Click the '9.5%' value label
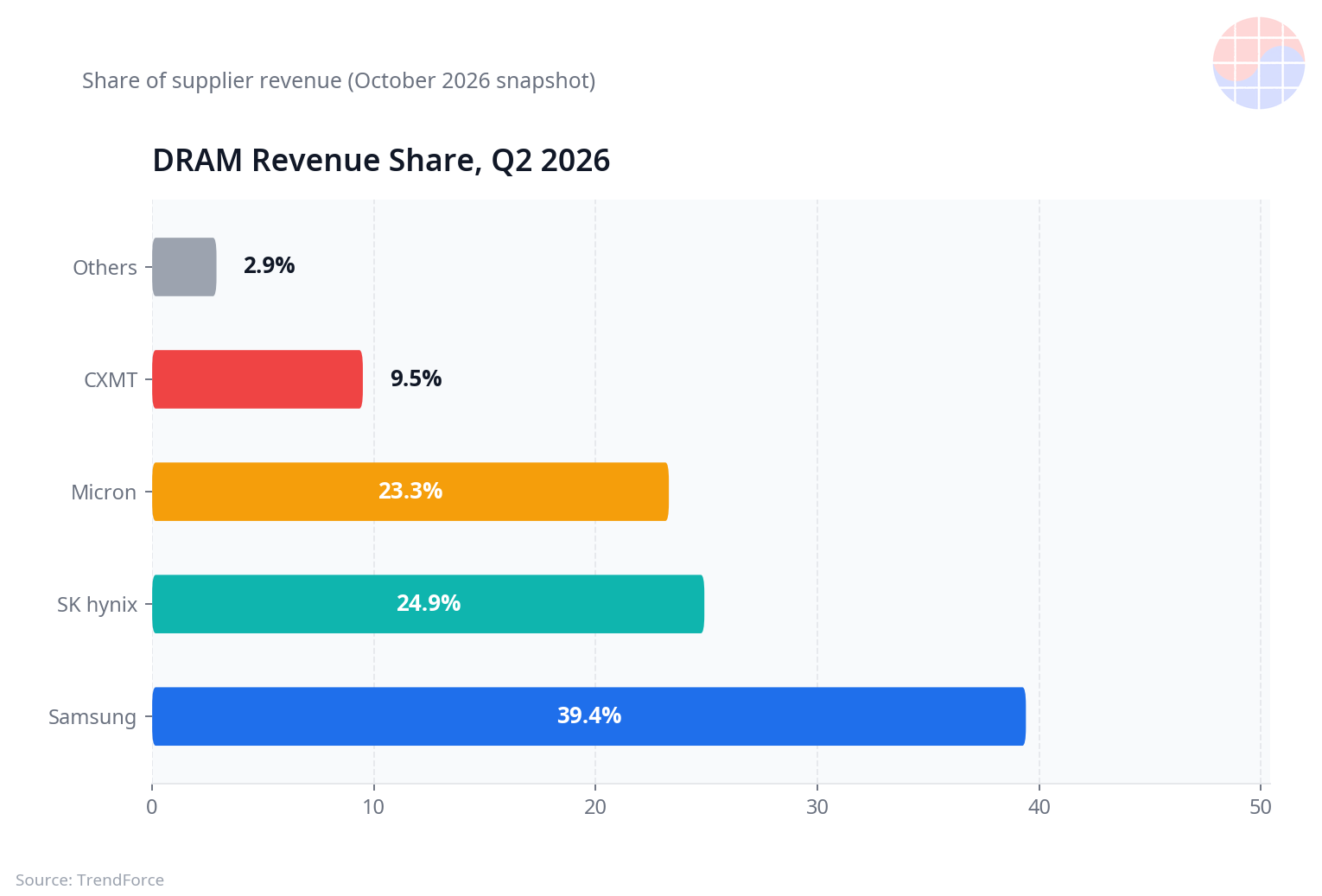 416,378
